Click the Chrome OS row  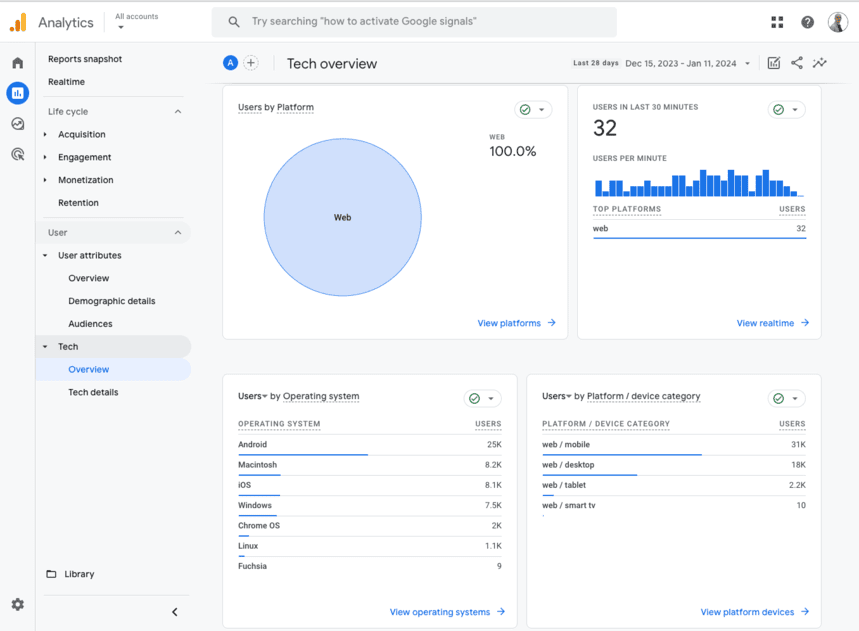[x=370, y=526]
